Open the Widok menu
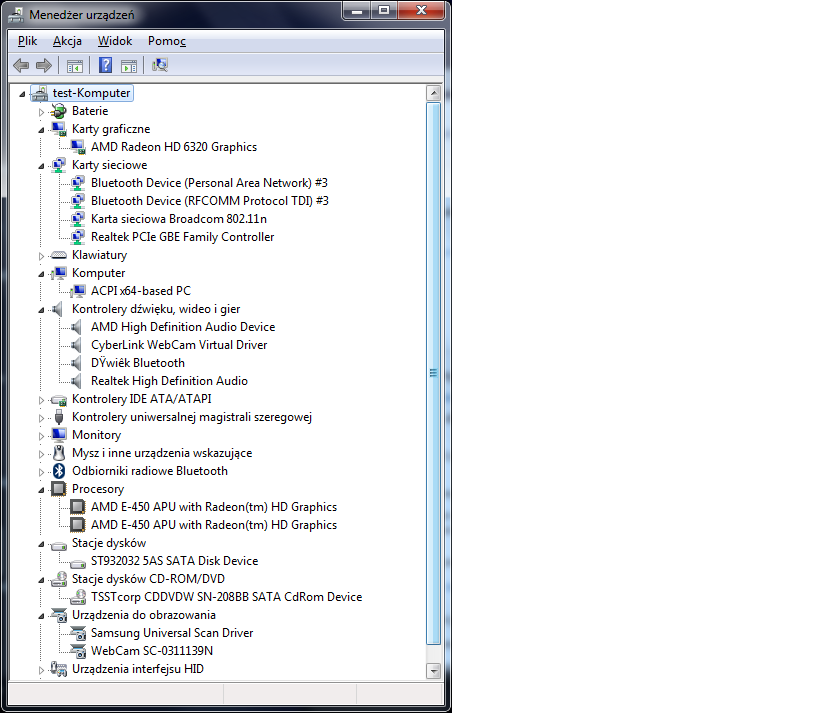The width and height of the screenshot is (819, 713). click(115, 41)
